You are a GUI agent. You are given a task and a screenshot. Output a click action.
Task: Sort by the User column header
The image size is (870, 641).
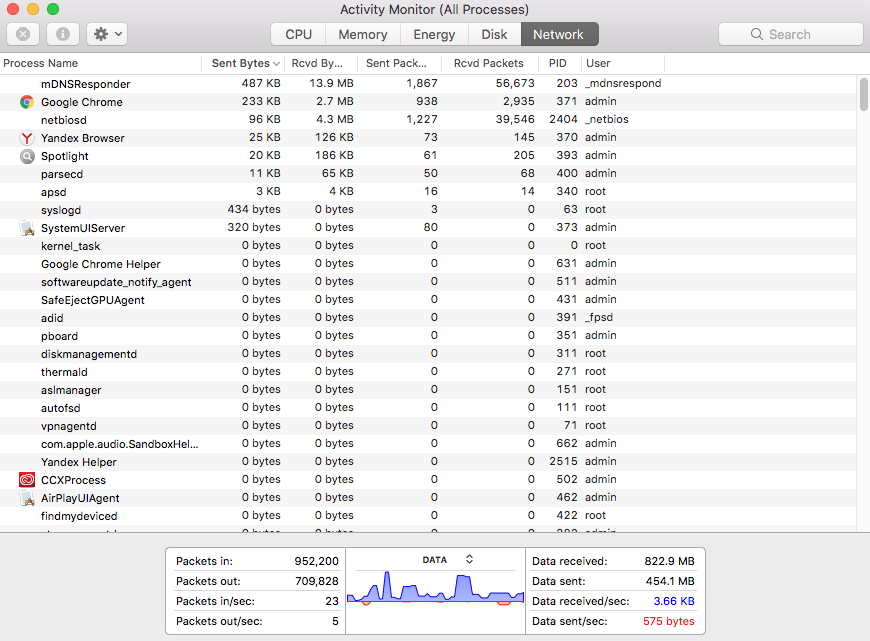pos(623,63)
